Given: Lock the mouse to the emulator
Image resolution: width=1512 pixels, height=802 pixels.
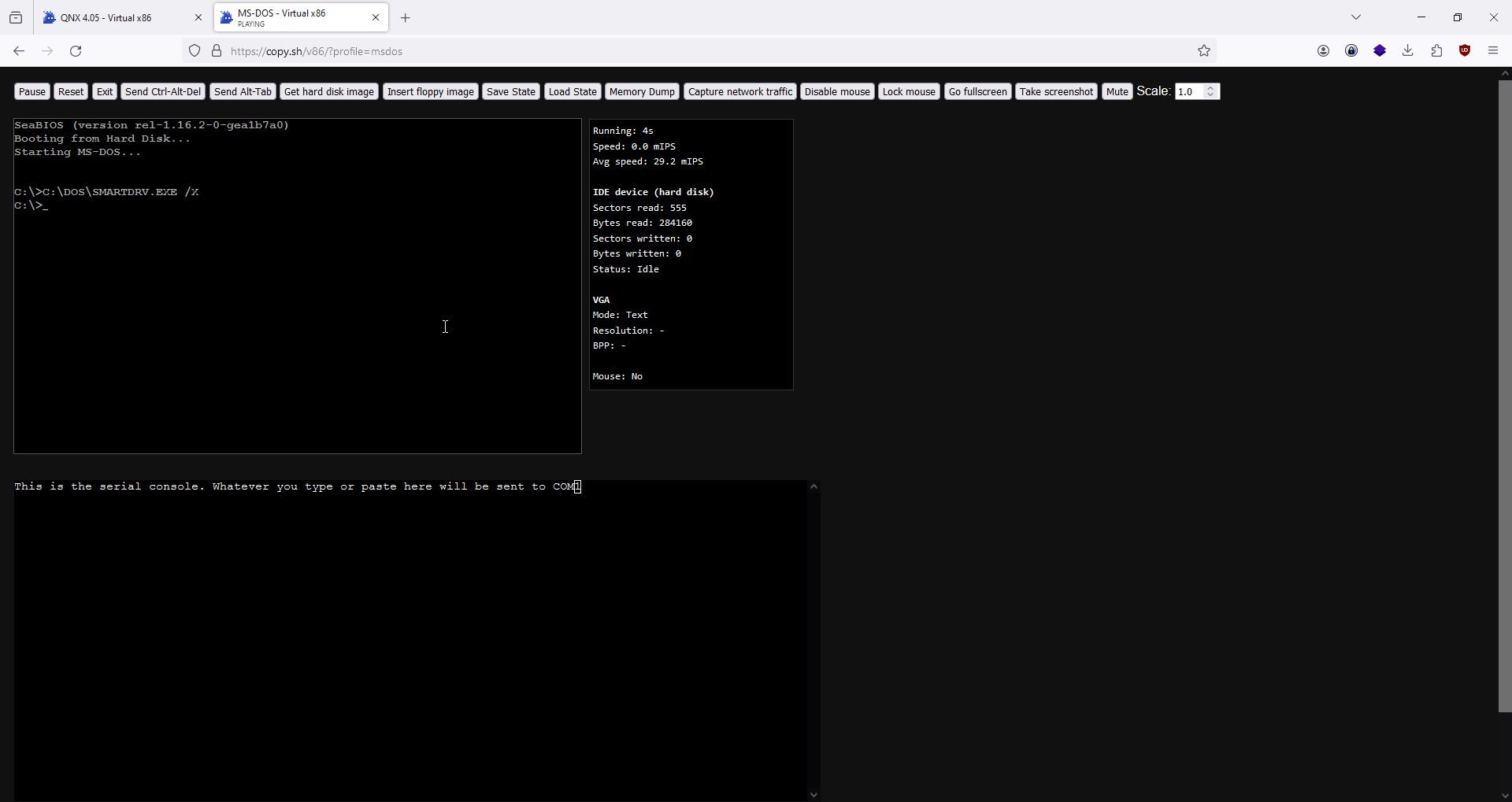Looking at the screenshot, I should pyautogui.click(x=909, y=92).
